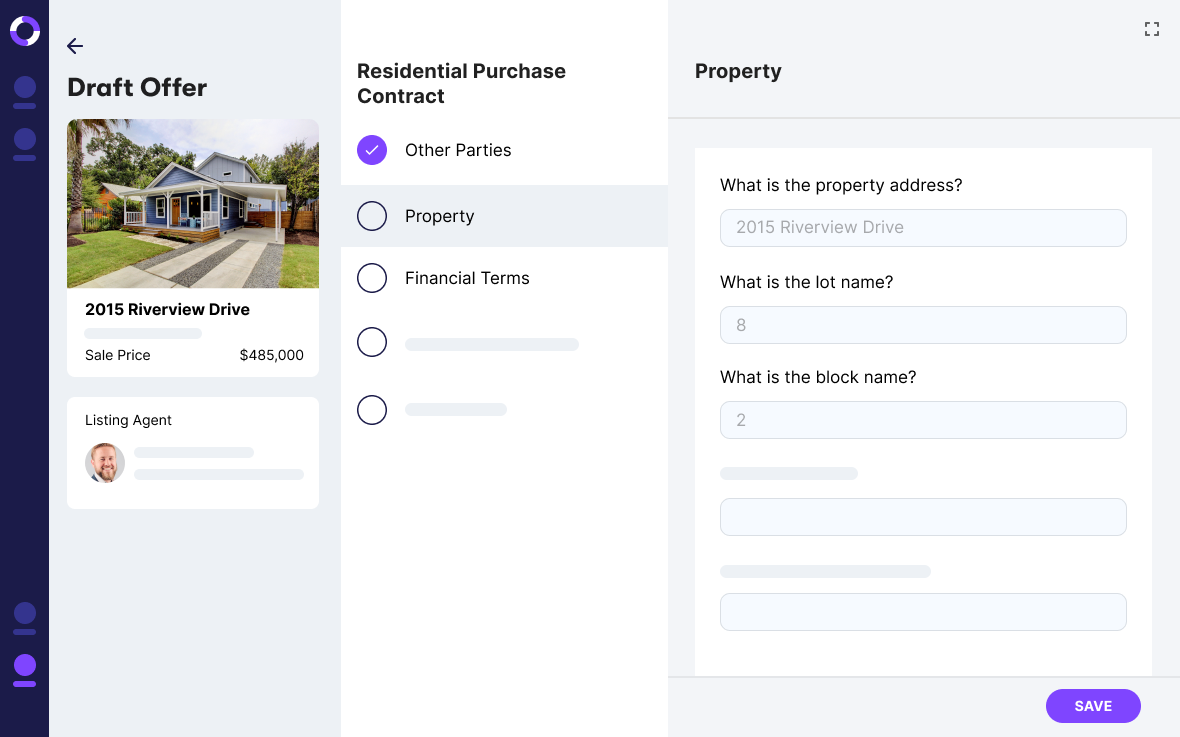Click the block name input field

click(x=923, y=420)
